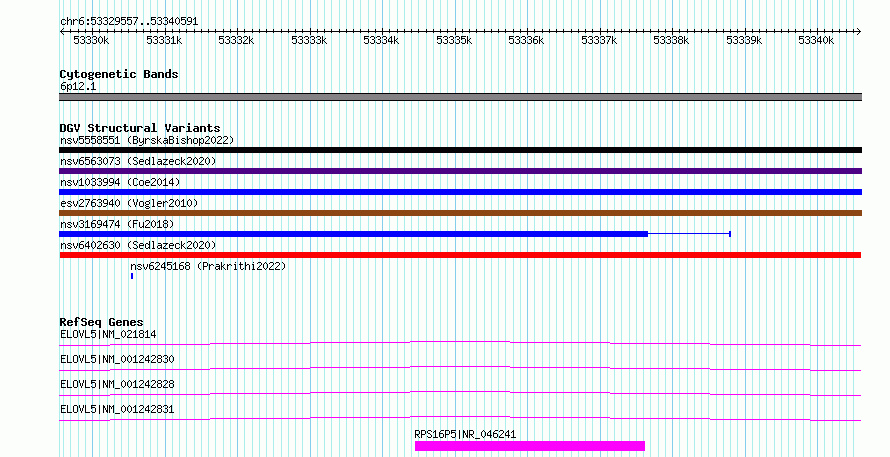Viewport: 890px width, 457px height.
Task: Click the ELOVL5|NM_021814 transcript label
Action: pyautogui.click(x=108, y=334)
